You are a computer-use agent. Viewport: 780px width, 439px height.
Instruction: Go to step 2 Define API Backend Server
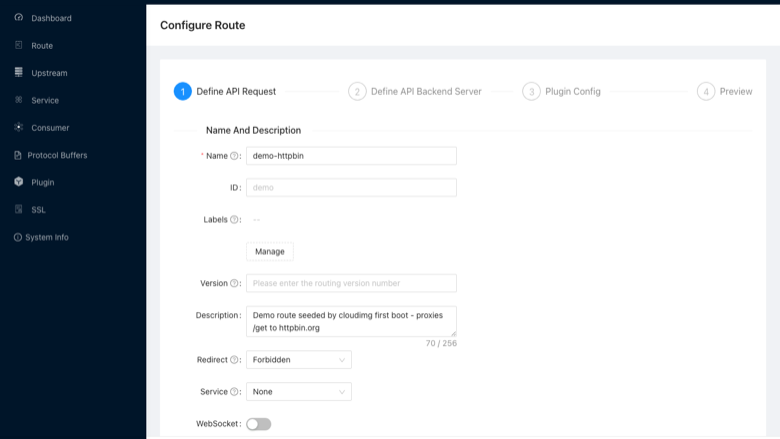click(x=415, y=91)
